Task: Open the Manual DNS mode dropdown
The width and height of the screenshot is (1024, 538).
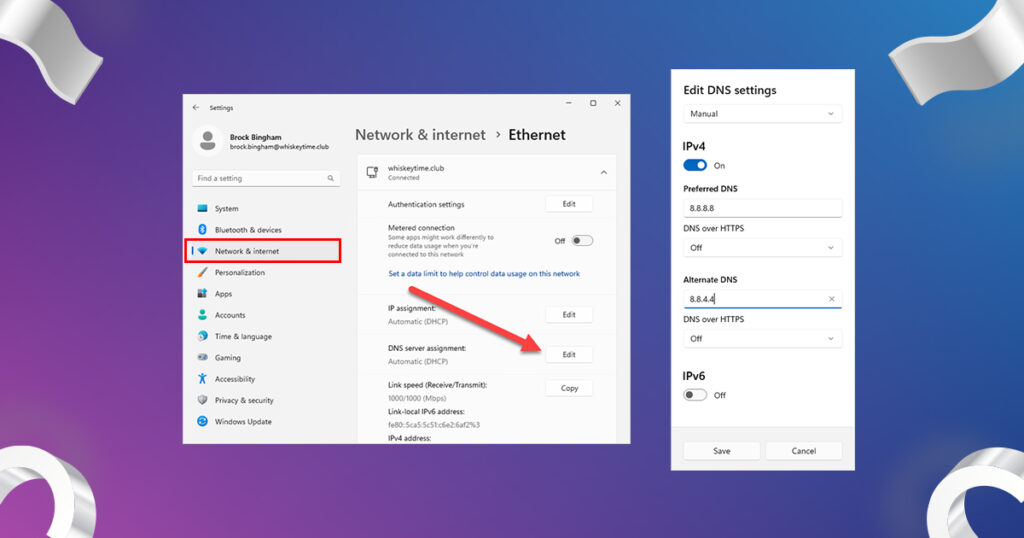Action: [x=762, y=114]
